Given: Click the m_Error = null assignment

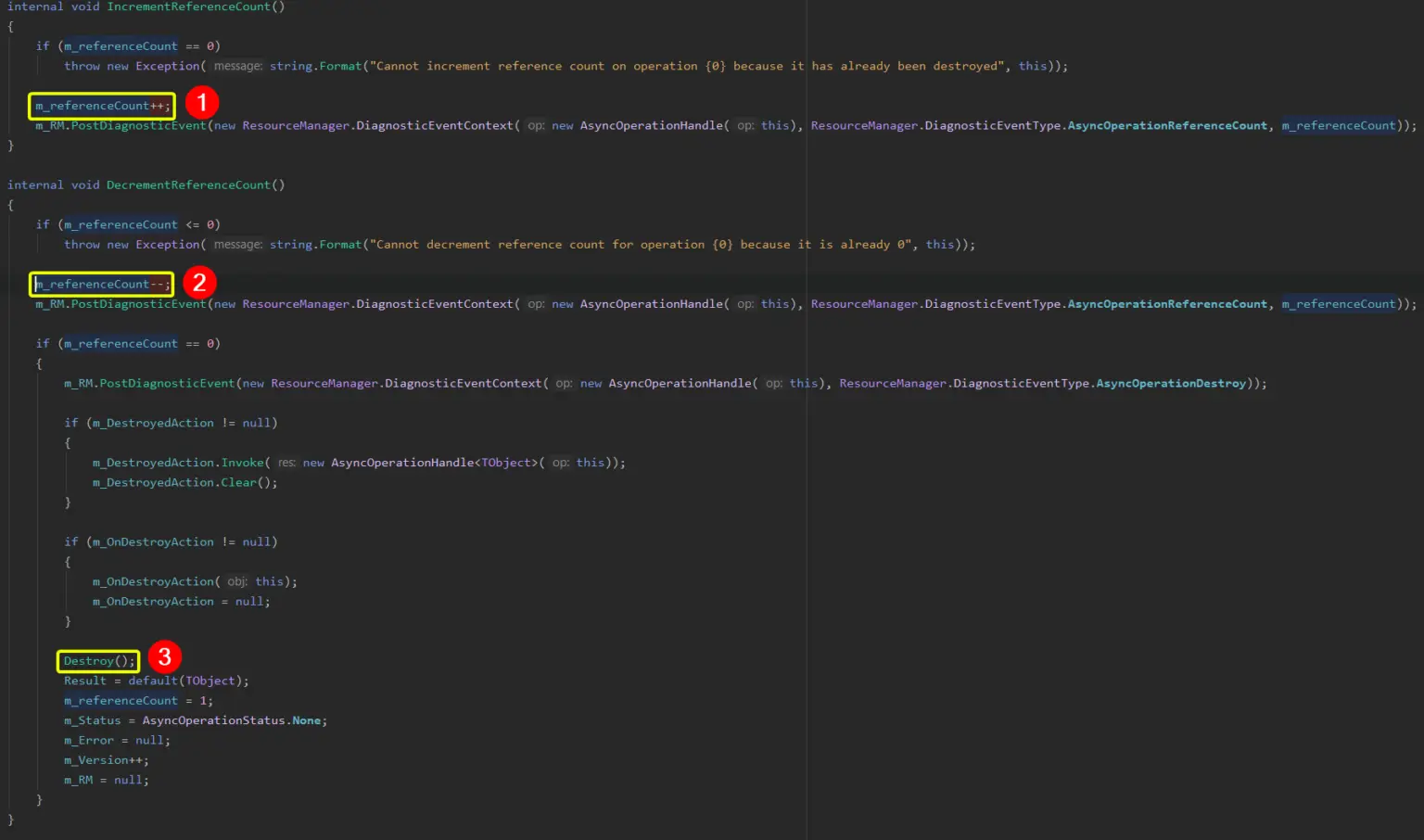Looking at the screenshot, I should [116, 740].
